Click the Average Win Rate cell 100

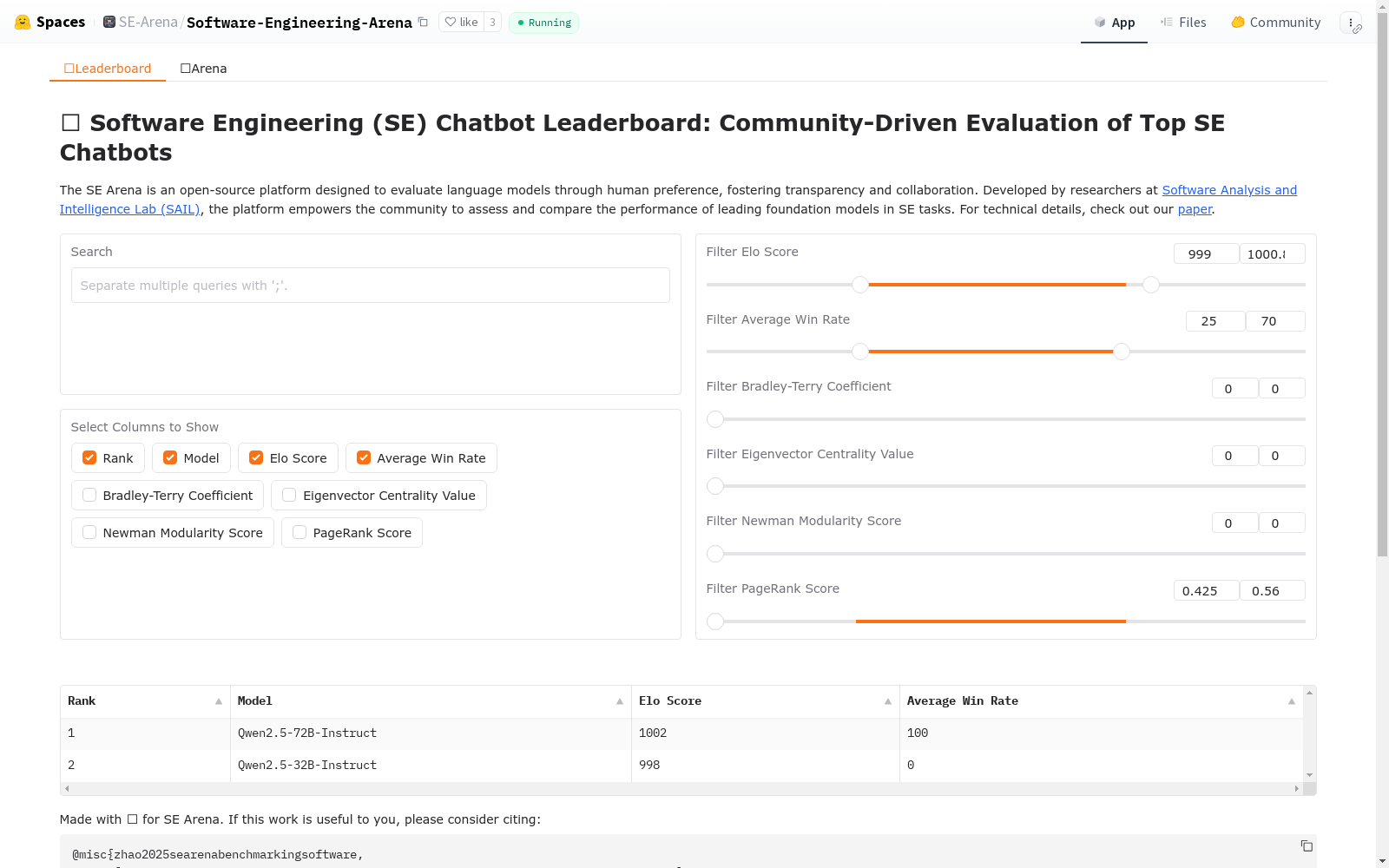[1101, 733]
